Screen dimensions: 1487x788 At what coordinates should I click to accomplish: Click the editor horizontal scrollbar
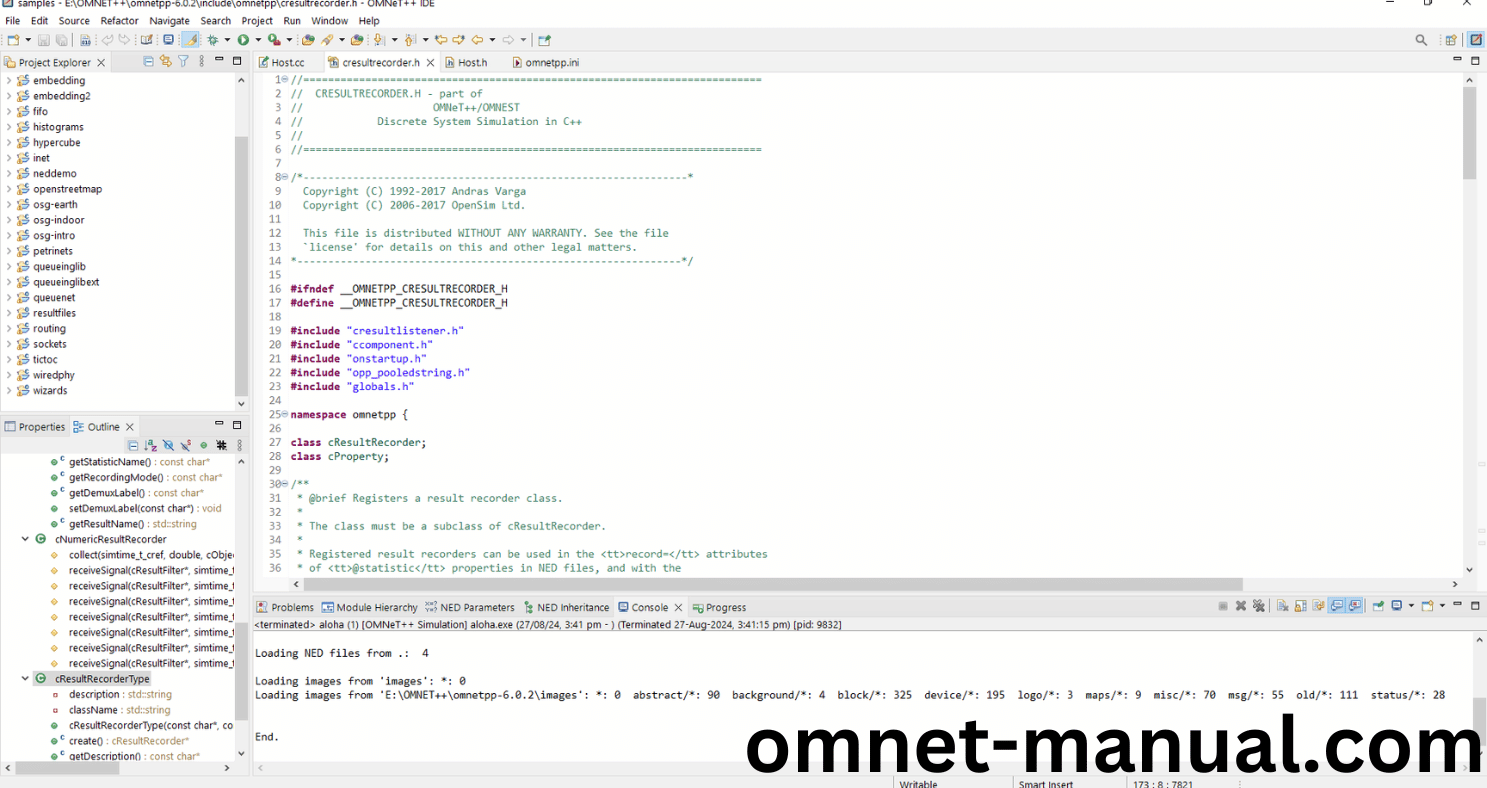click(750, 584)
